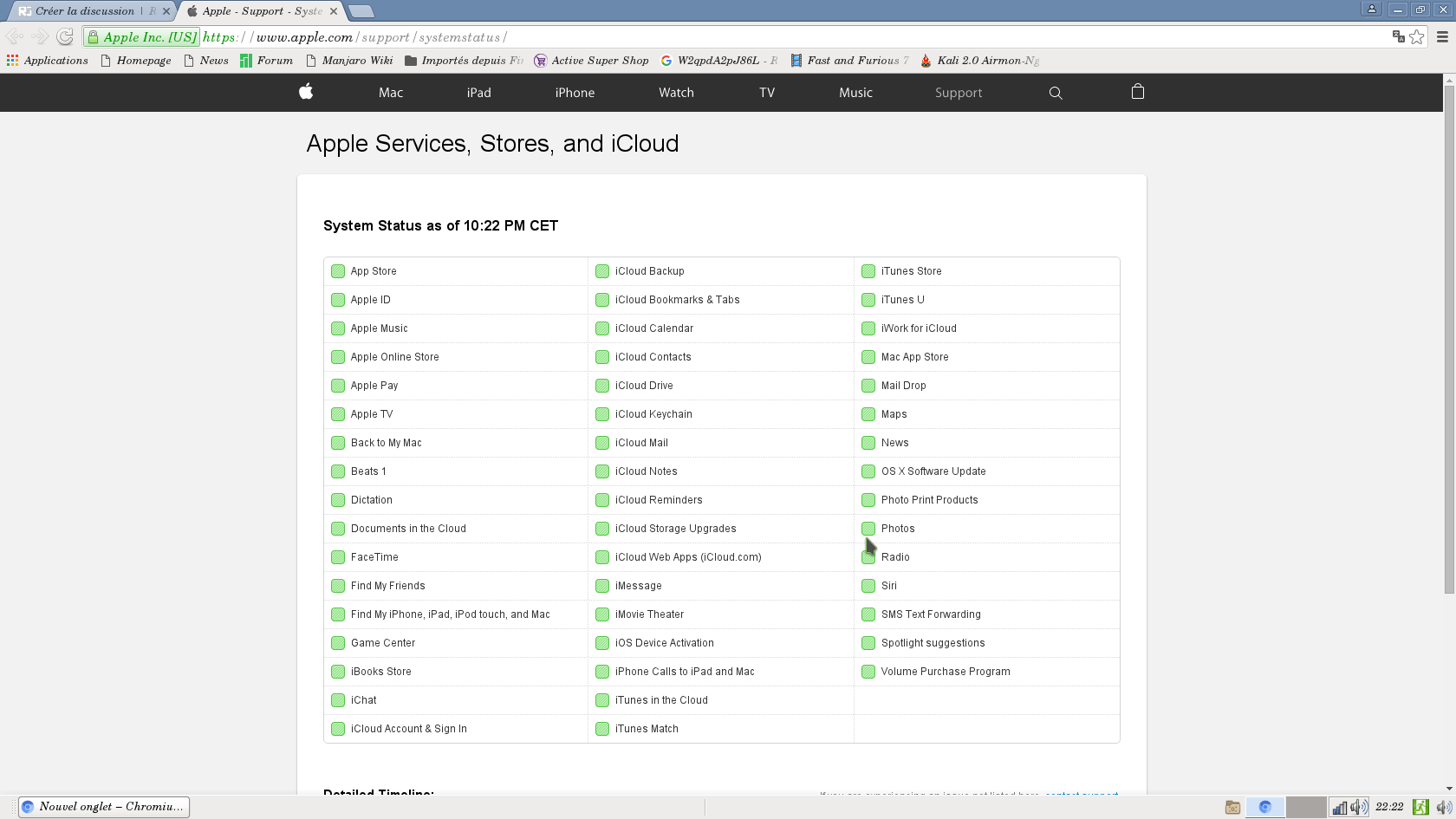Screen dimensions: 1456x819
Task: Click 'Apple Music' service row
Action: [x=456, y=328]
